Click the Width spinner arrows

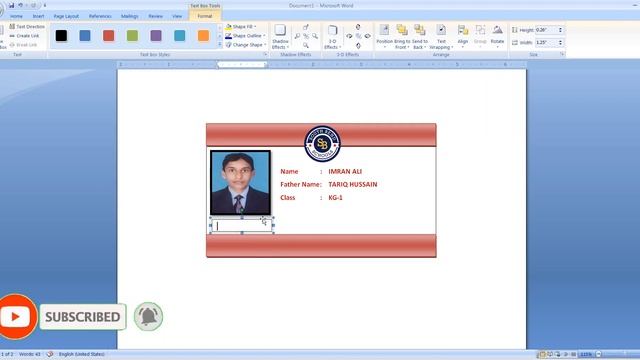tap(560, 42)
